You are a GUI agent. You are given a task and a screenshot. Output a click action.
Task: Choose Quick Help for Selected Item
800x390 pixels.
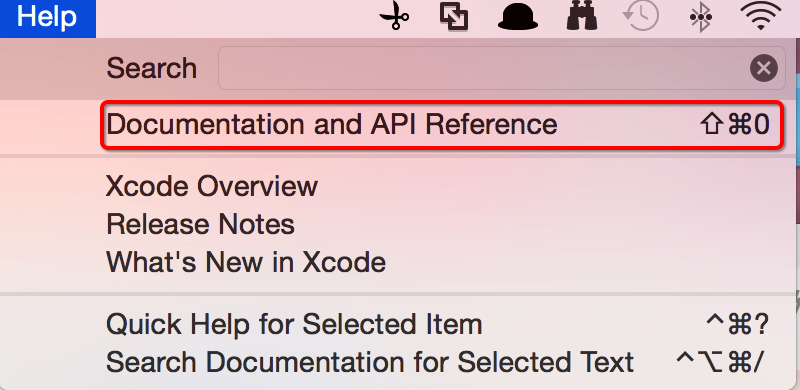coord(398,324)
